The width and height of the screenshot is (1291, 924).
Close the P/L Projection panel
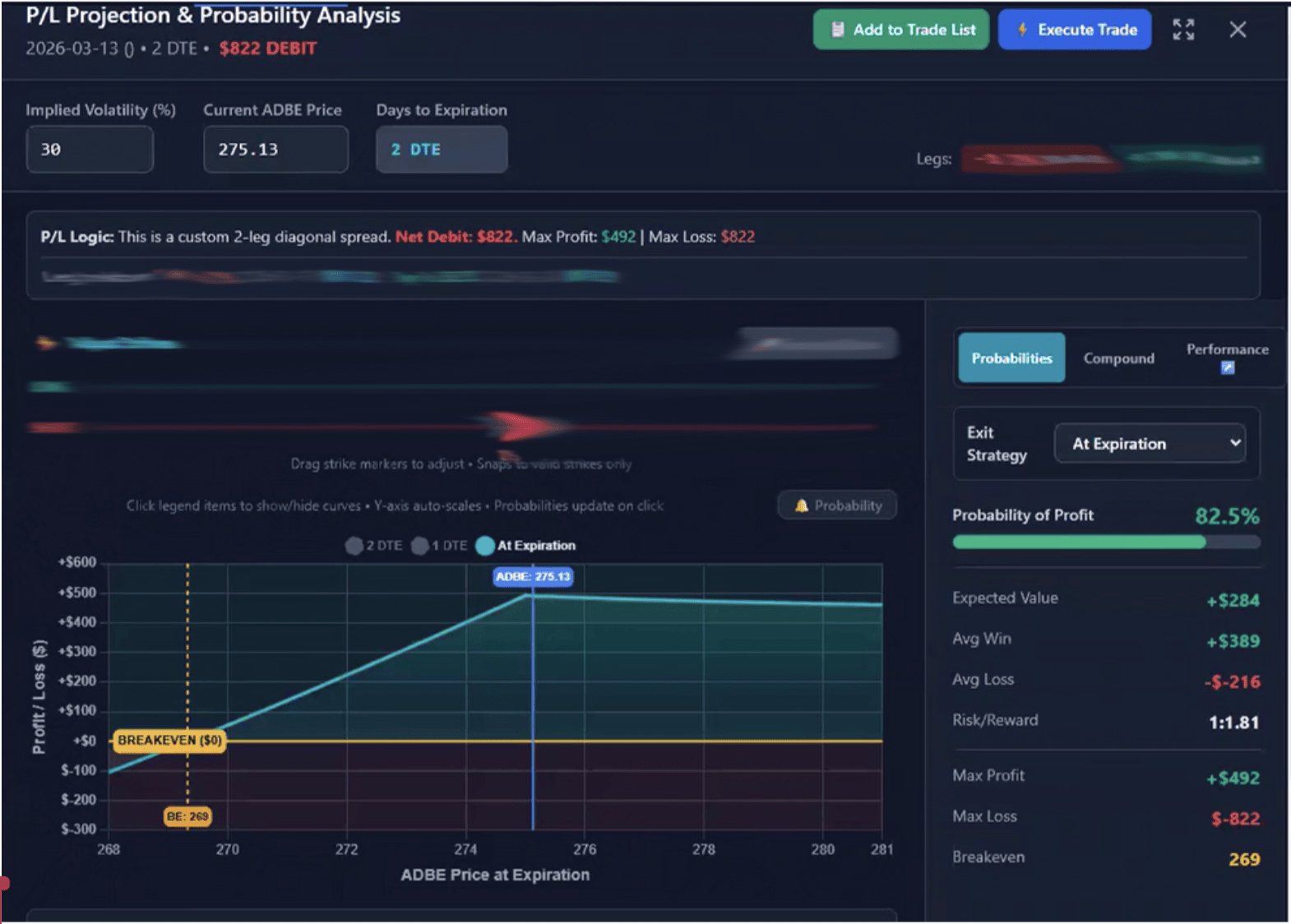pos(1238,30)
